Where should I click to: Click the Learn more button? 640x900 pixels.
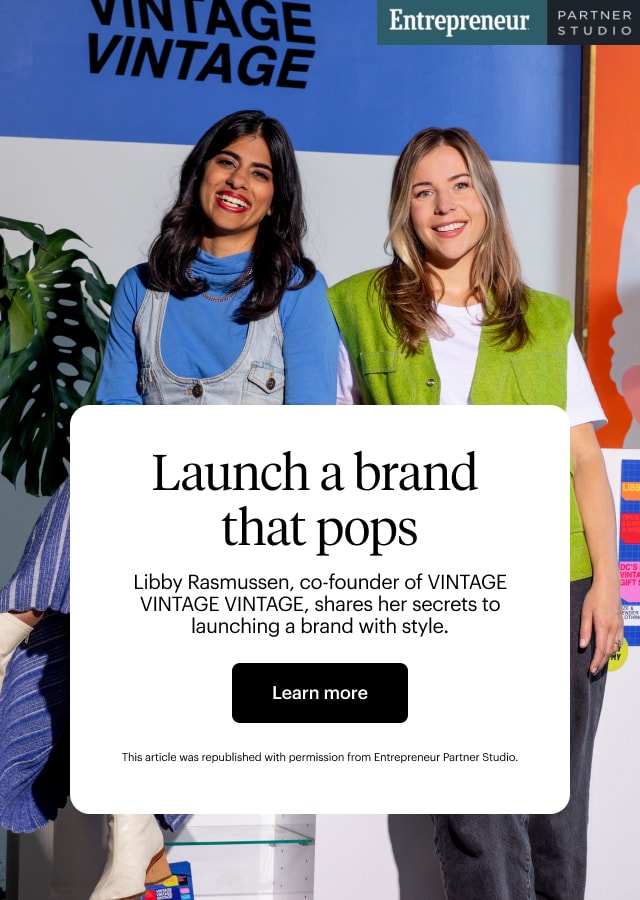click(x=320, y=692)
